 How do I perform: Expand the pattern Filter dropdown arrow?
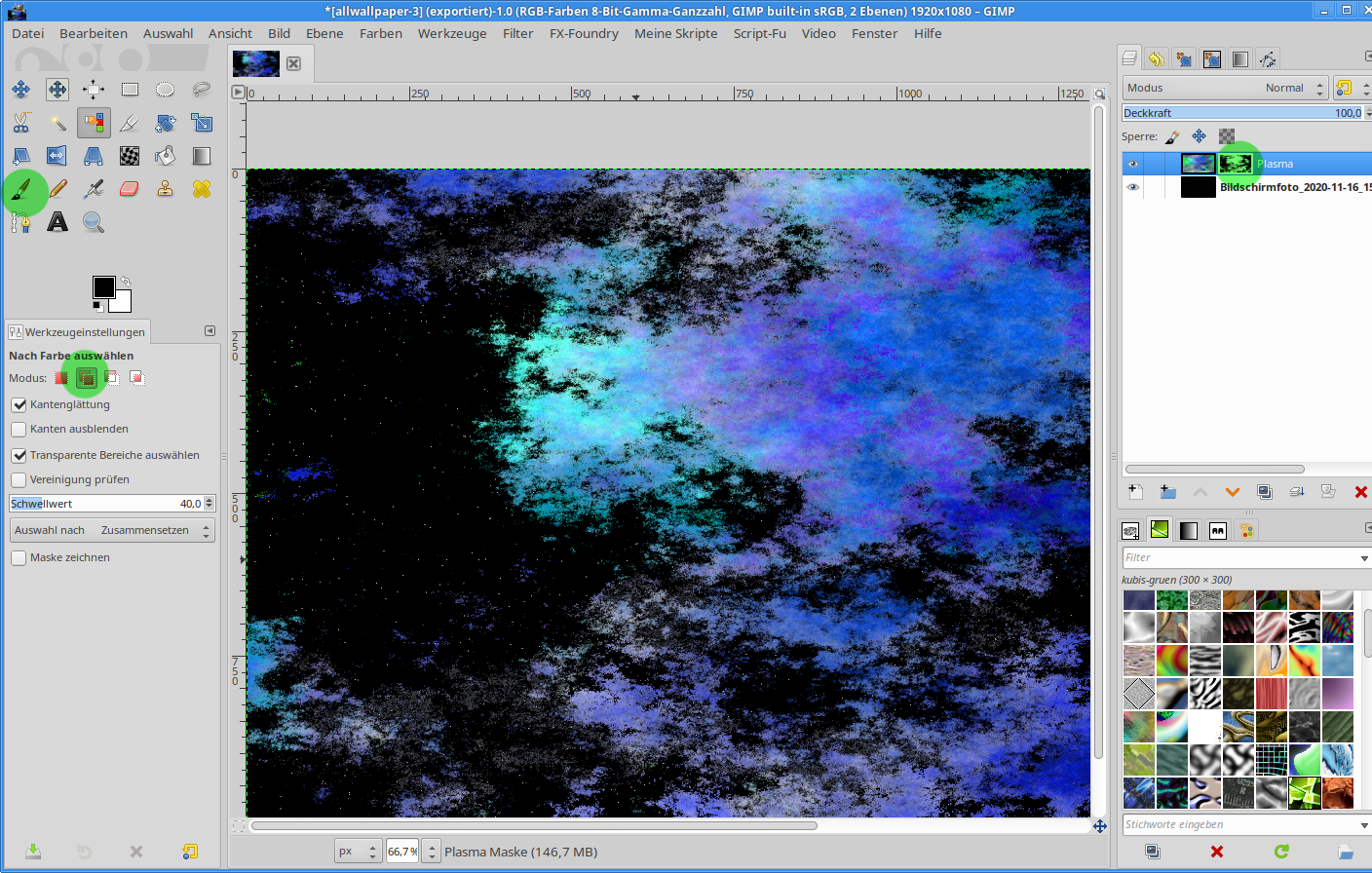pos(1363,558)
